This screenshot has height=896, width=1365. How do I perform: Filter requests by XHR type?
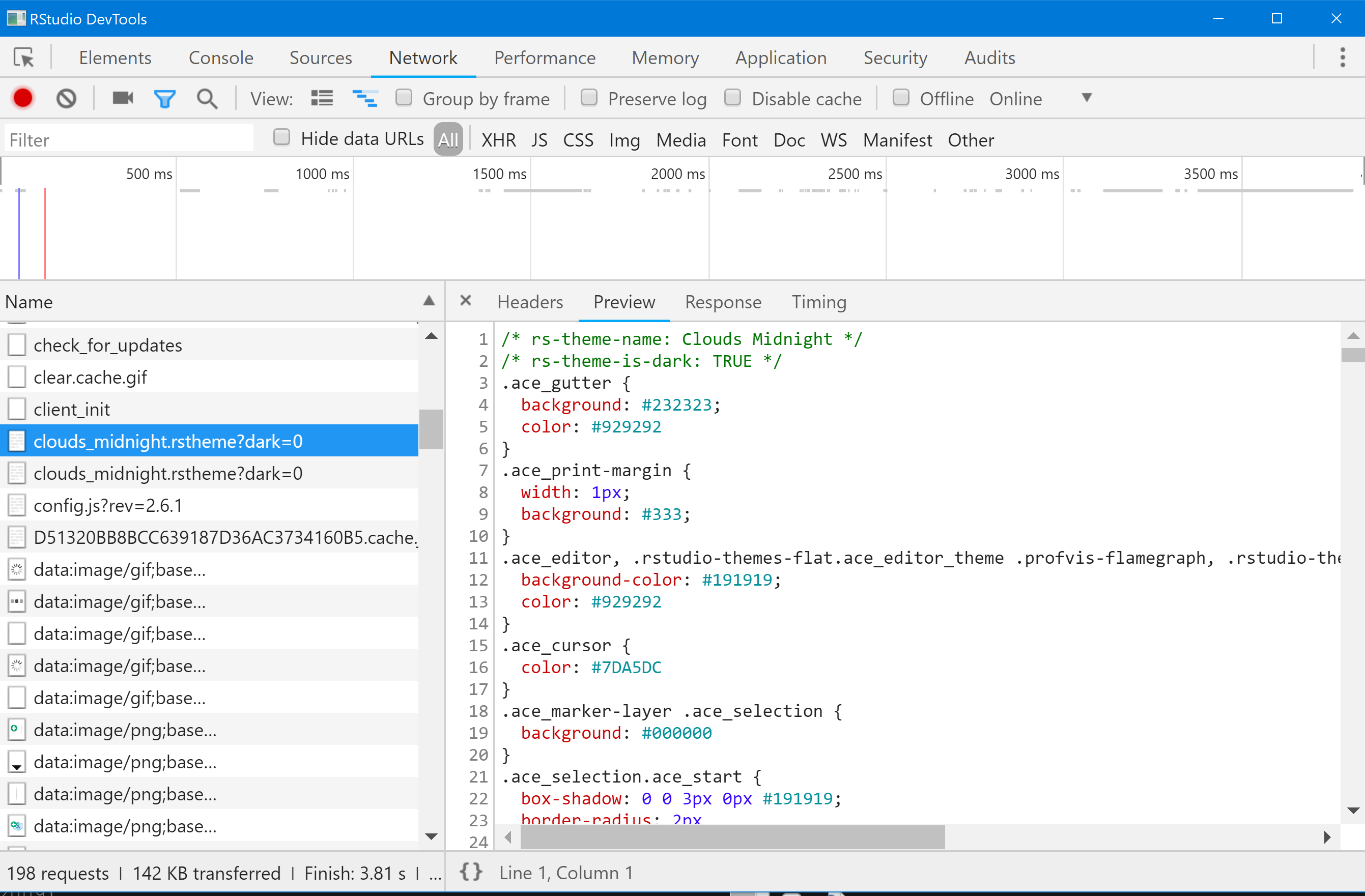tap(498, 140)
